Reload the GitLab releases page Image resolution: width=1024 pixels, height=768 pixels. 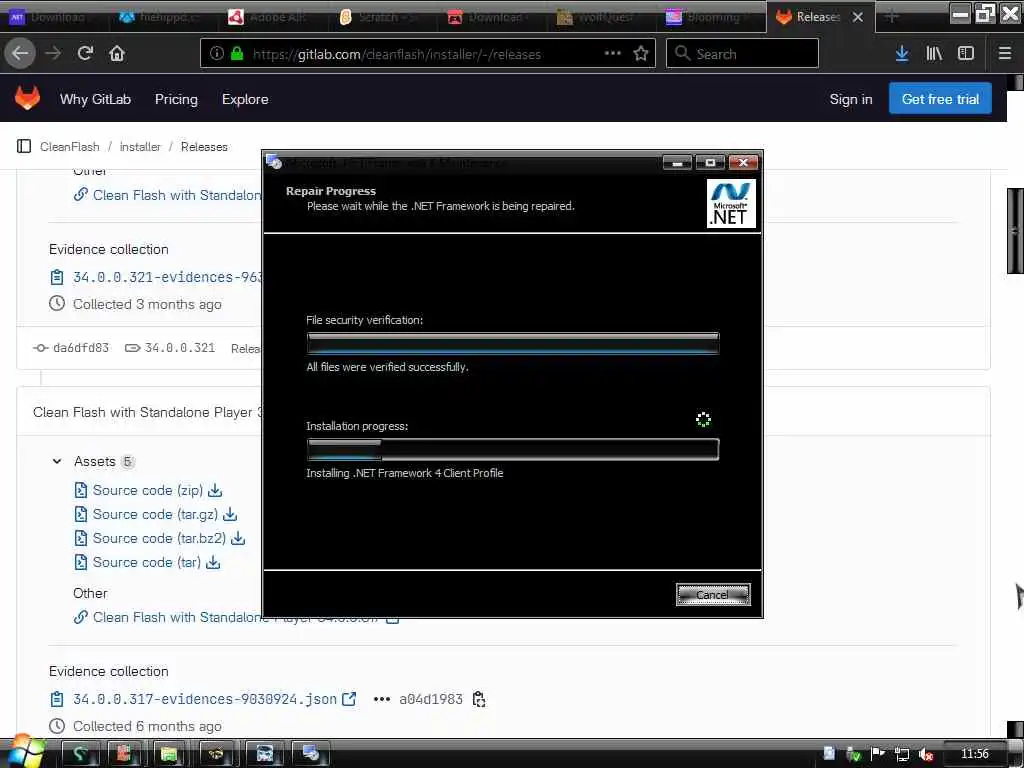tap(85, 53)
